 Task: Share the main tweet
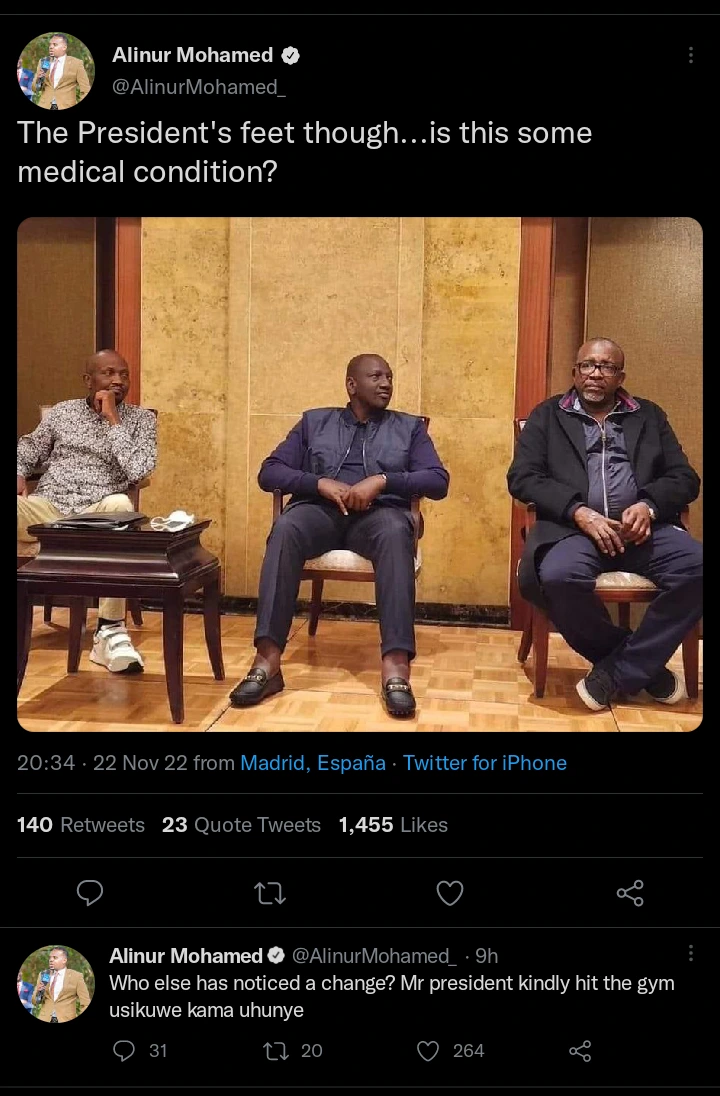tap(630, 892)
